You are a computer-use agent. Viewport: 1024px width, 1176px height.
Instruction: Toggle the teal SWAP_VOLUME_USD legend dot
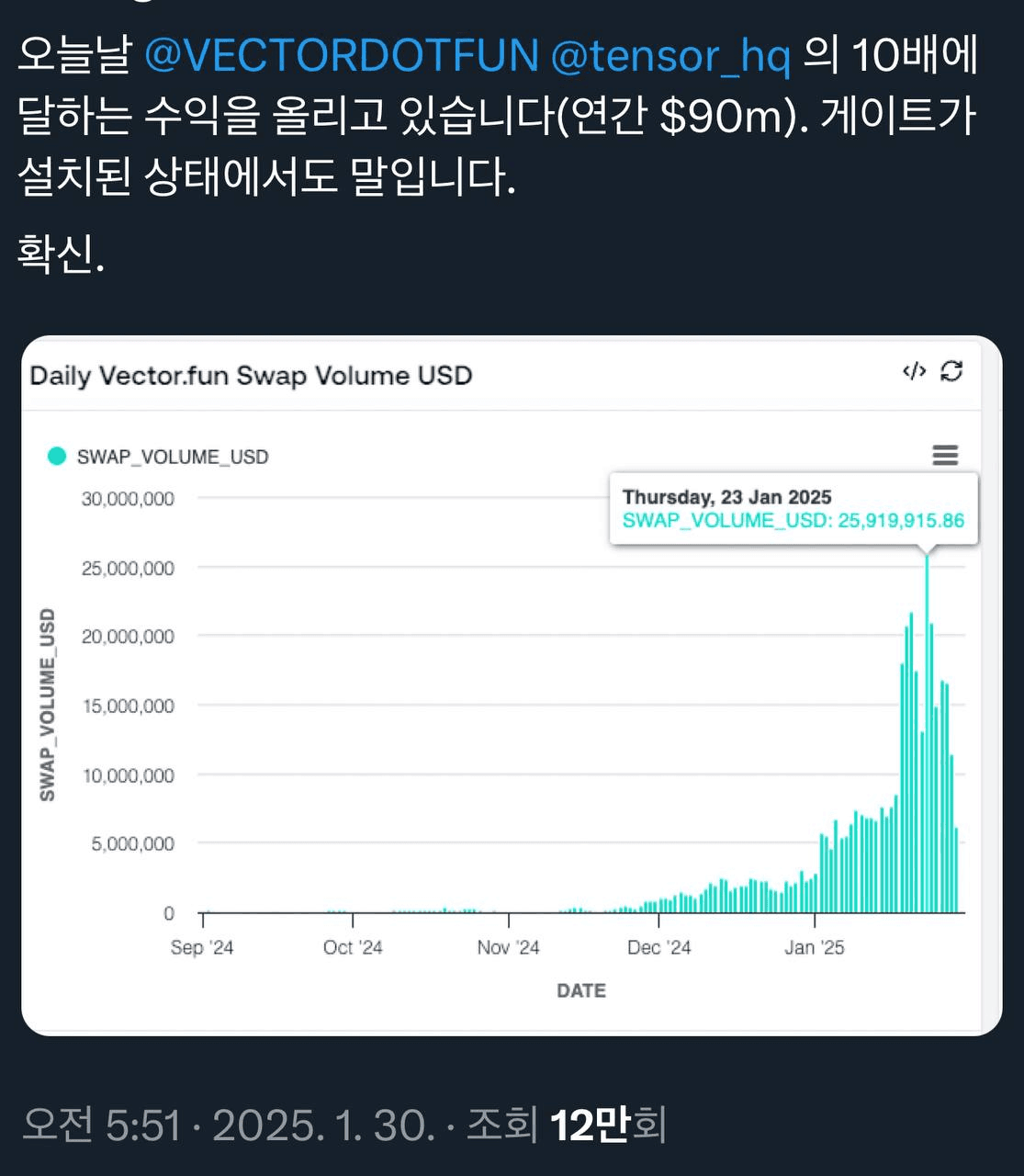[57, 456]
